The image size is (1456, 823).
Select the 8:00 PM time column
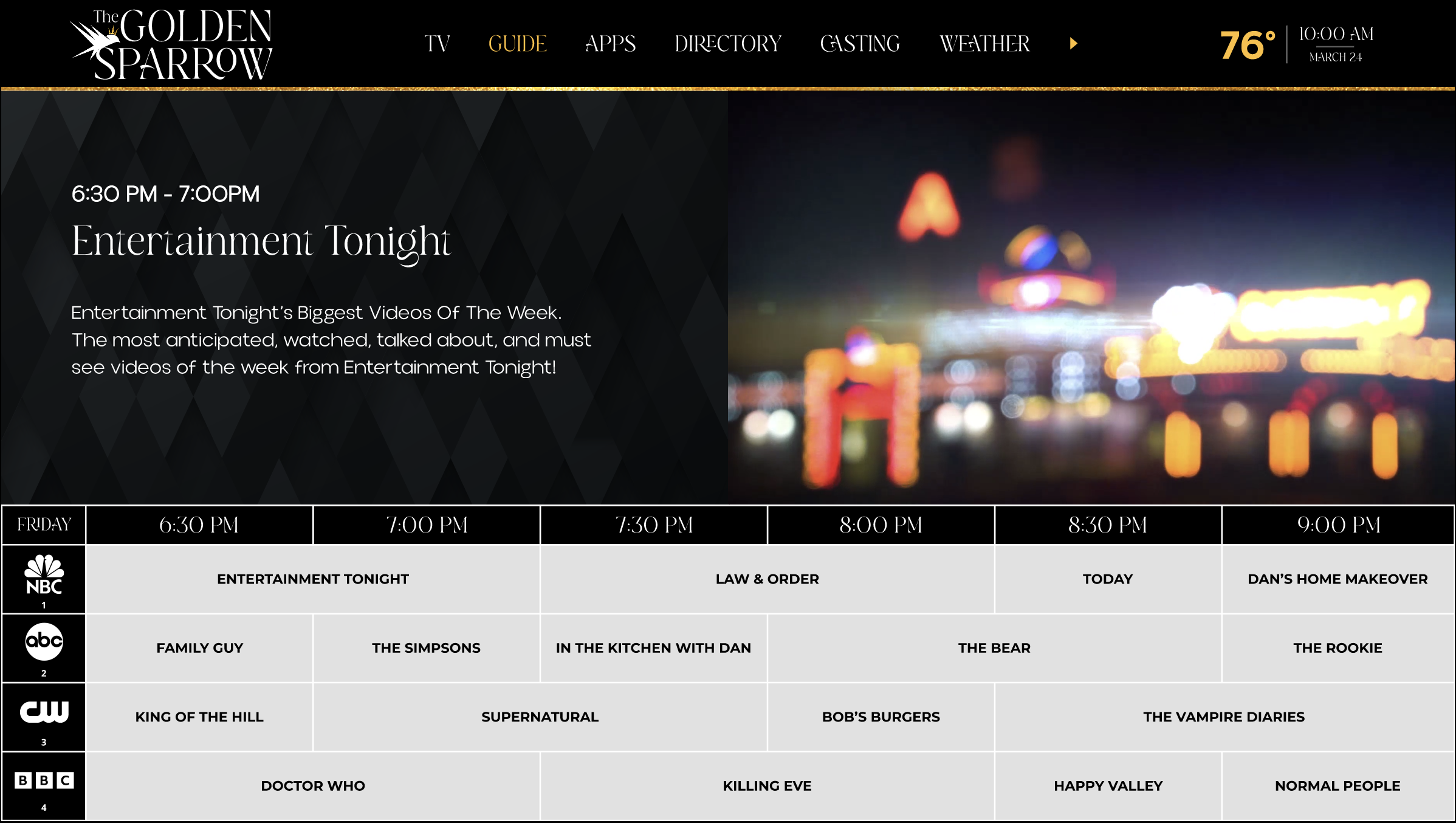coord(881,525)
